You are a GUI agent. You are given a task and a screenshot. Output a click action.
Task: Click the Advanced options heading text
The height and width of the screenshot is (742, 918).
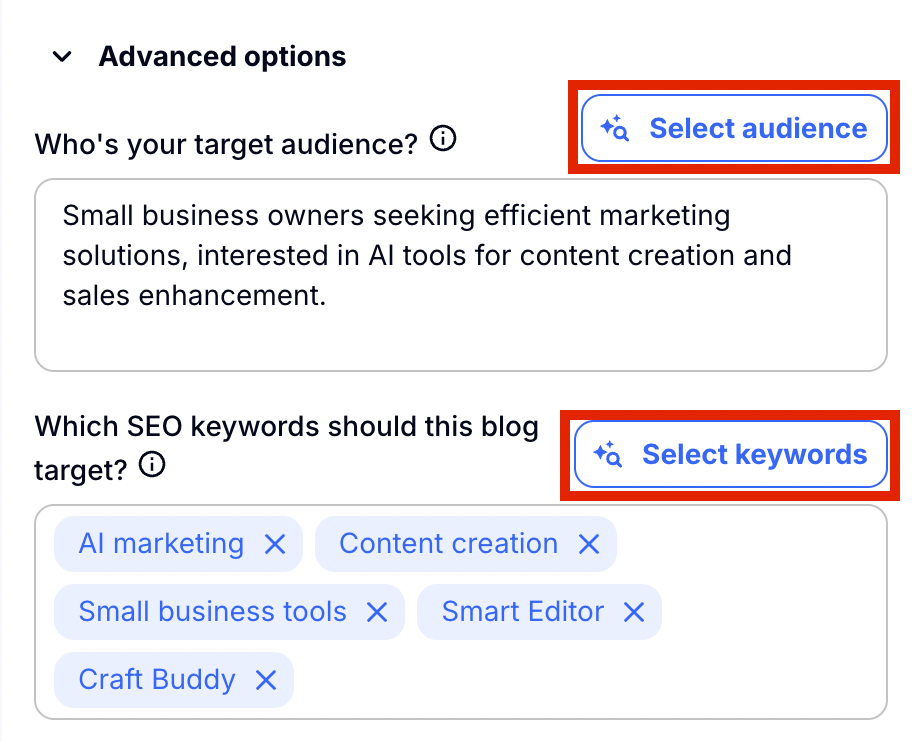(222, 57)
